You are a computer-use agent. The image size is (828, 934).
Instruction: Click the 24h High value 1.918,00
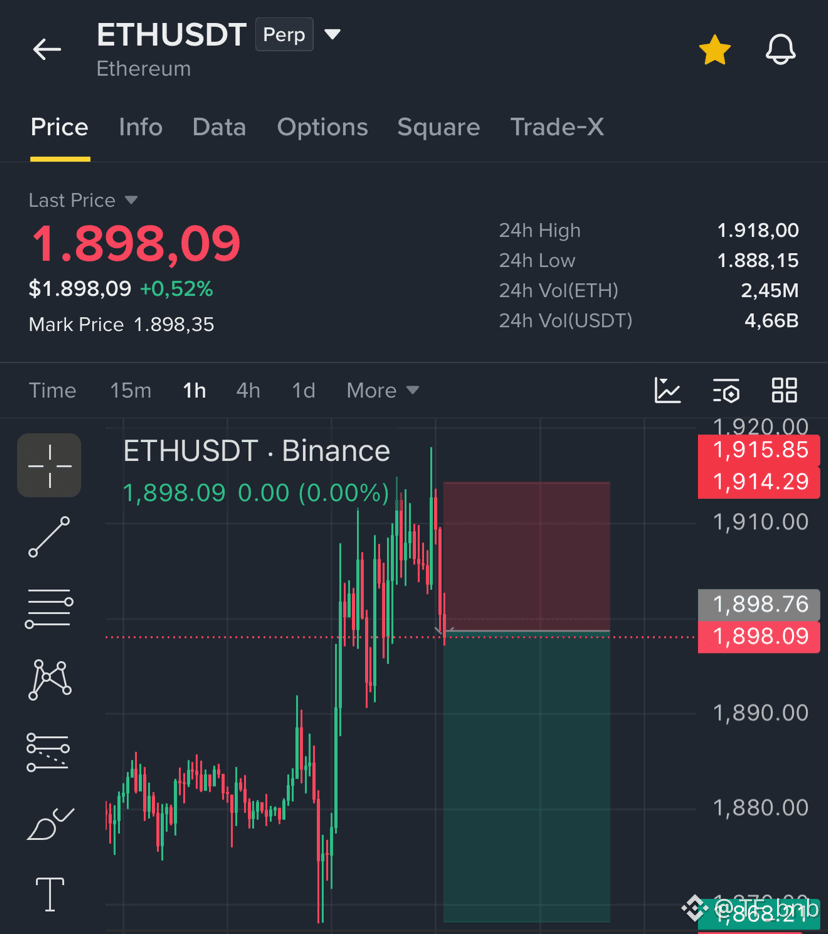pos(758,231)
